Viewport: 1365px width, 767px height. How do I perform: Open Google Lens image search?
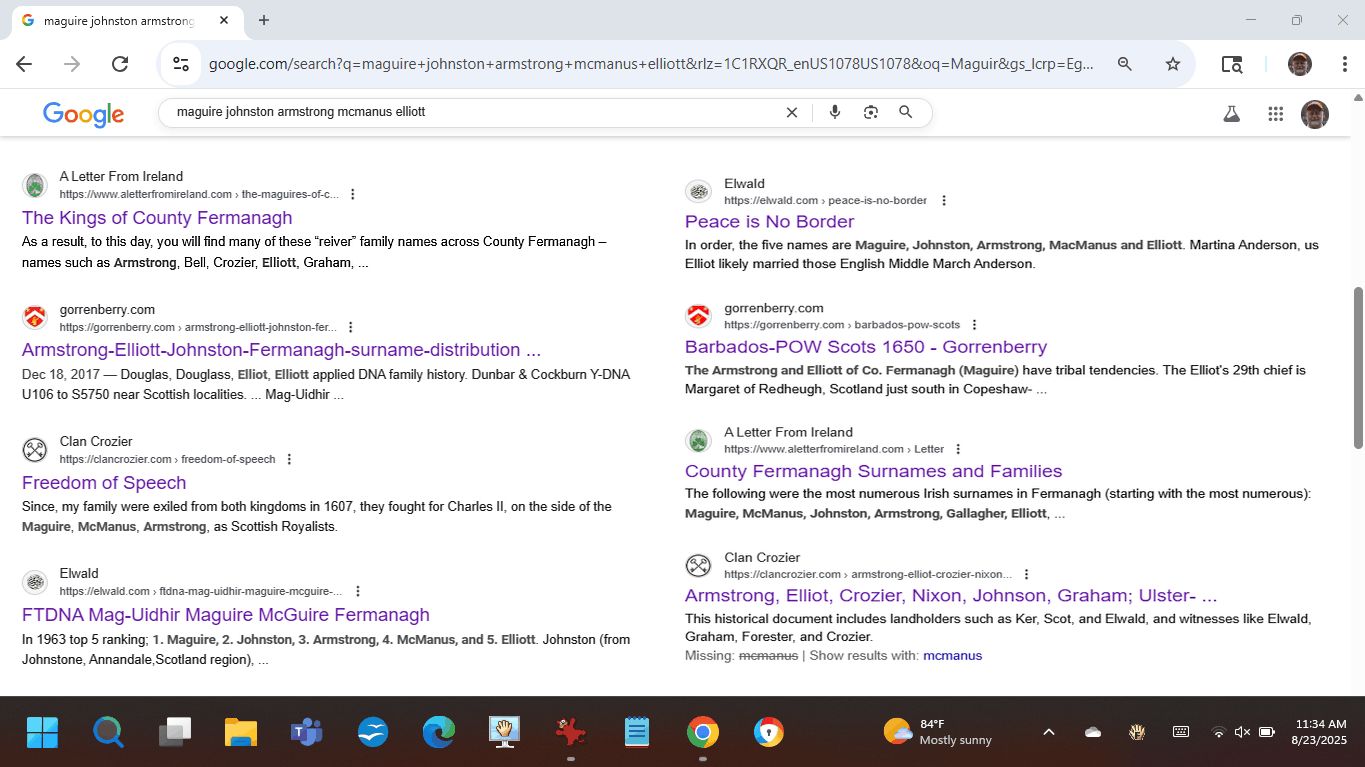(x=871, y=113)
